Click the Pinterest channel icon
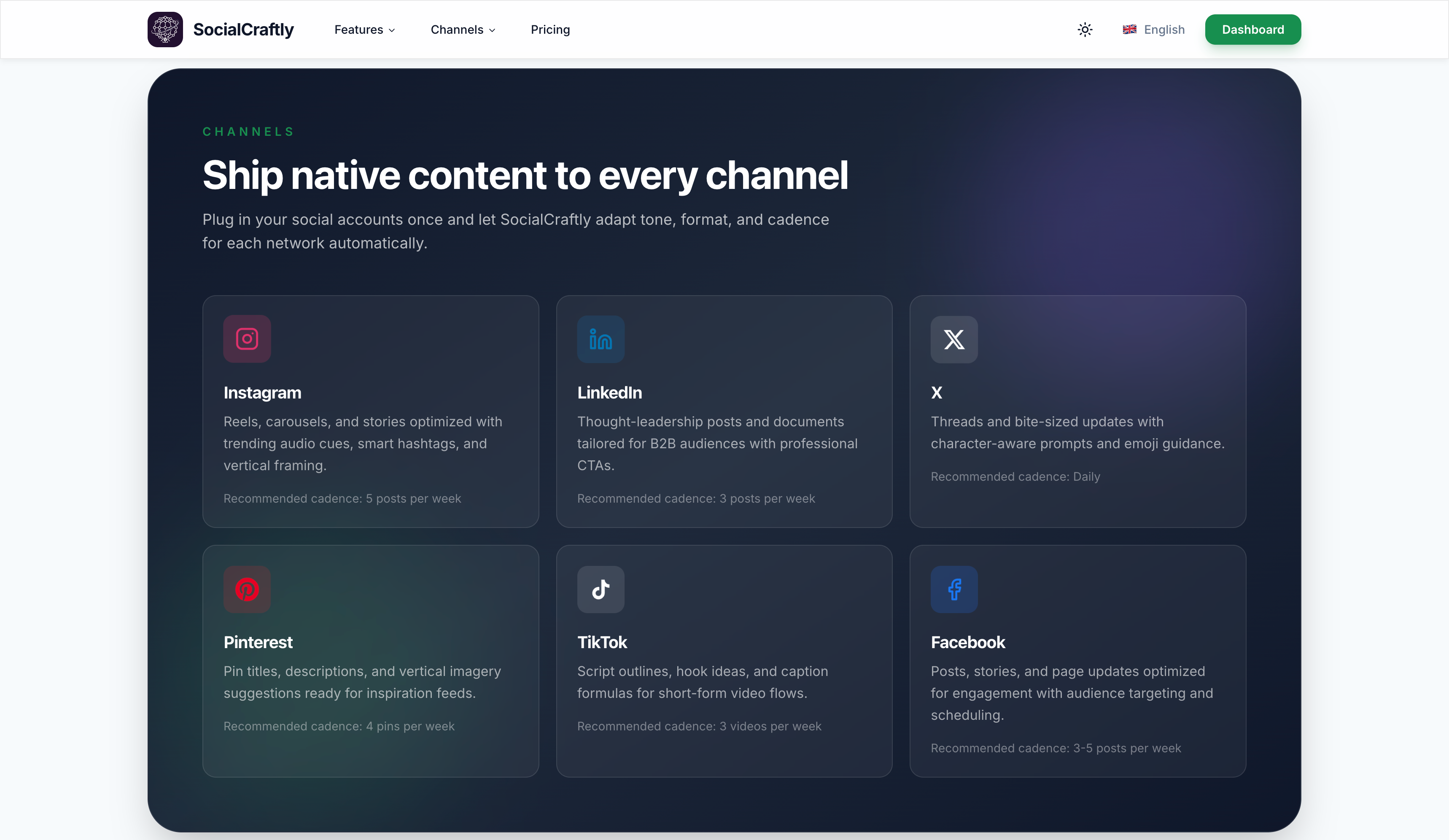The image size is (1449, 840). click(x=247, y=589)
